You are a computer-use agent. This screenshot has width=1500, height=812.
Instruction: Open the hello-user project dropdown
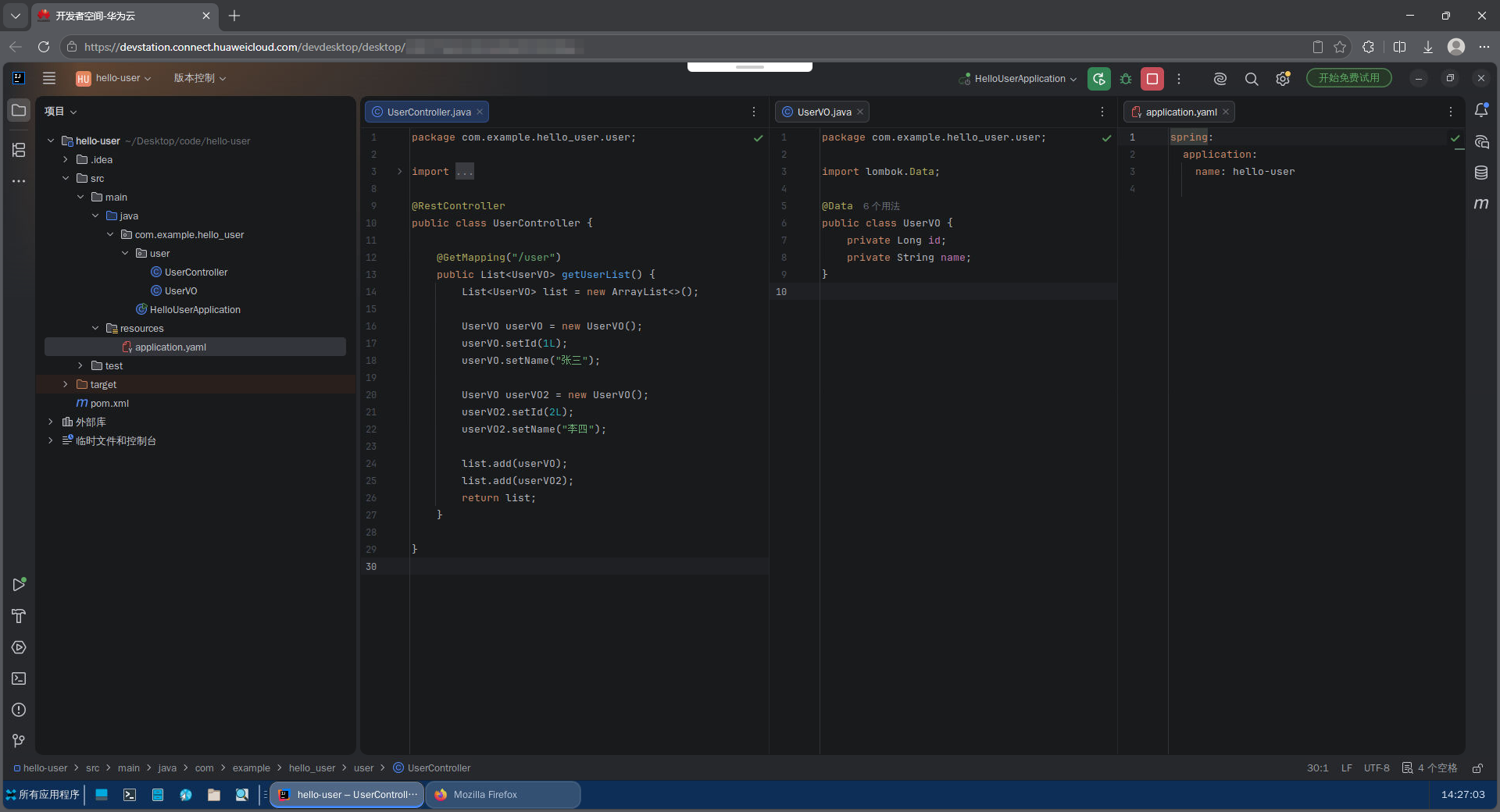(x=114, y=78)
